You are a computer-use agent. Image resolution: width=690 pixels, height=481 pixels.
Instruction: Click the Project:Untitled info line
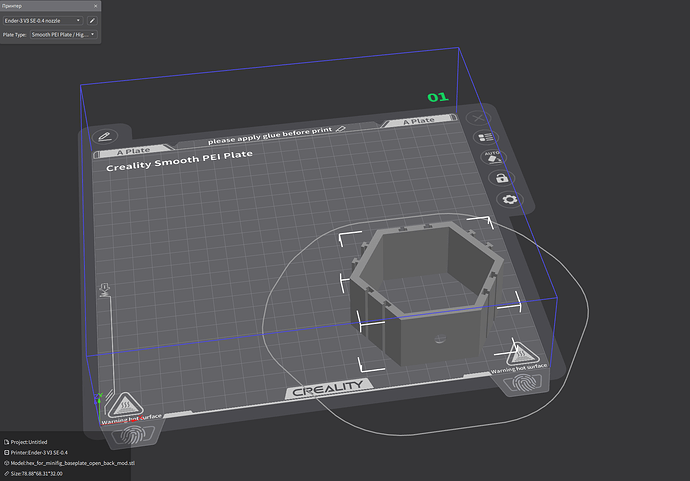pos(26,442)
